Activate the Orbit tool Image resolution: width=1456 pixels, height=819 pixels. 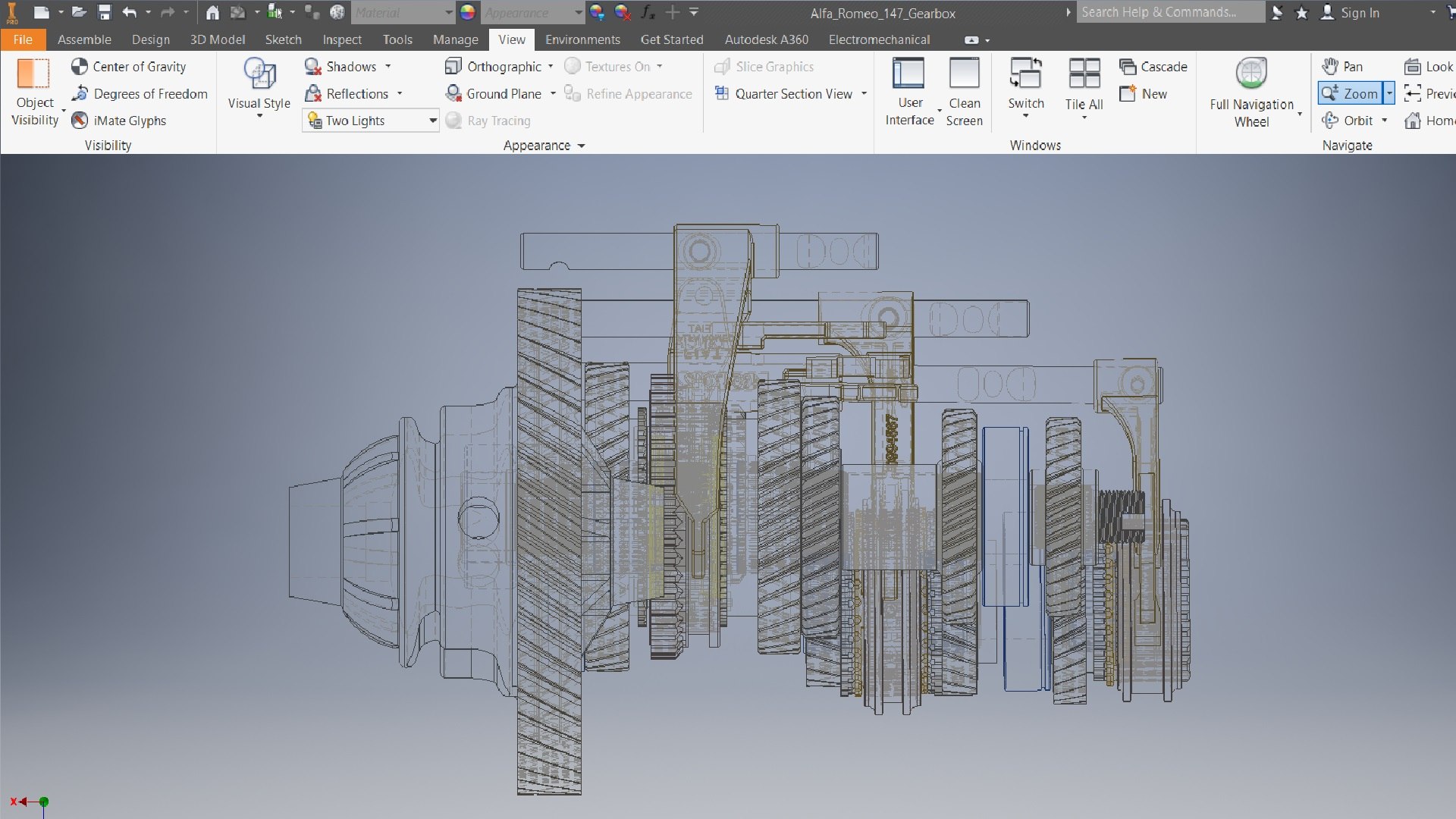click(1348, 121)
